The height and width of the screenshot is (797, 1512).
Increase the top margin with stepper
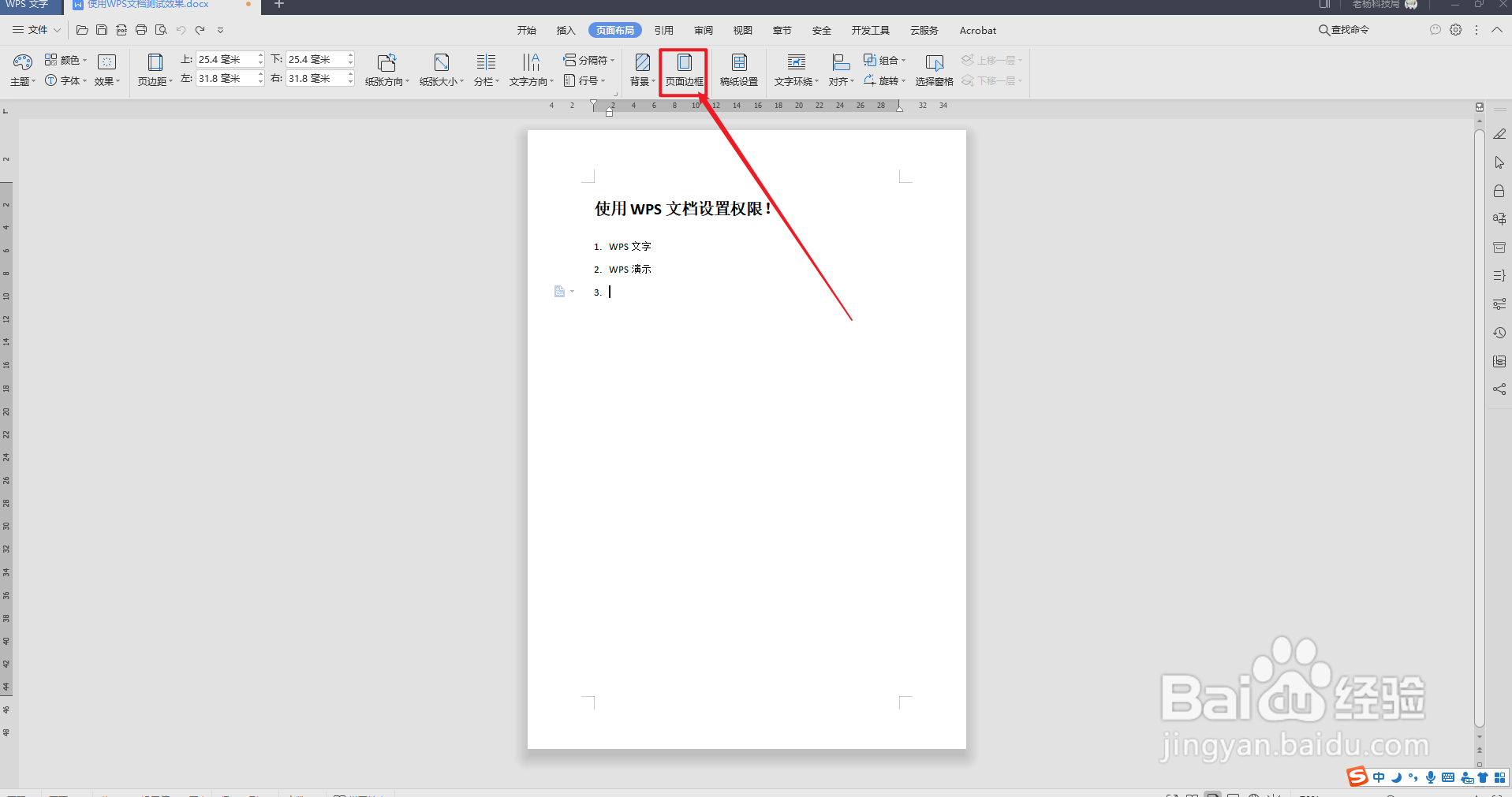pos(260,55)
